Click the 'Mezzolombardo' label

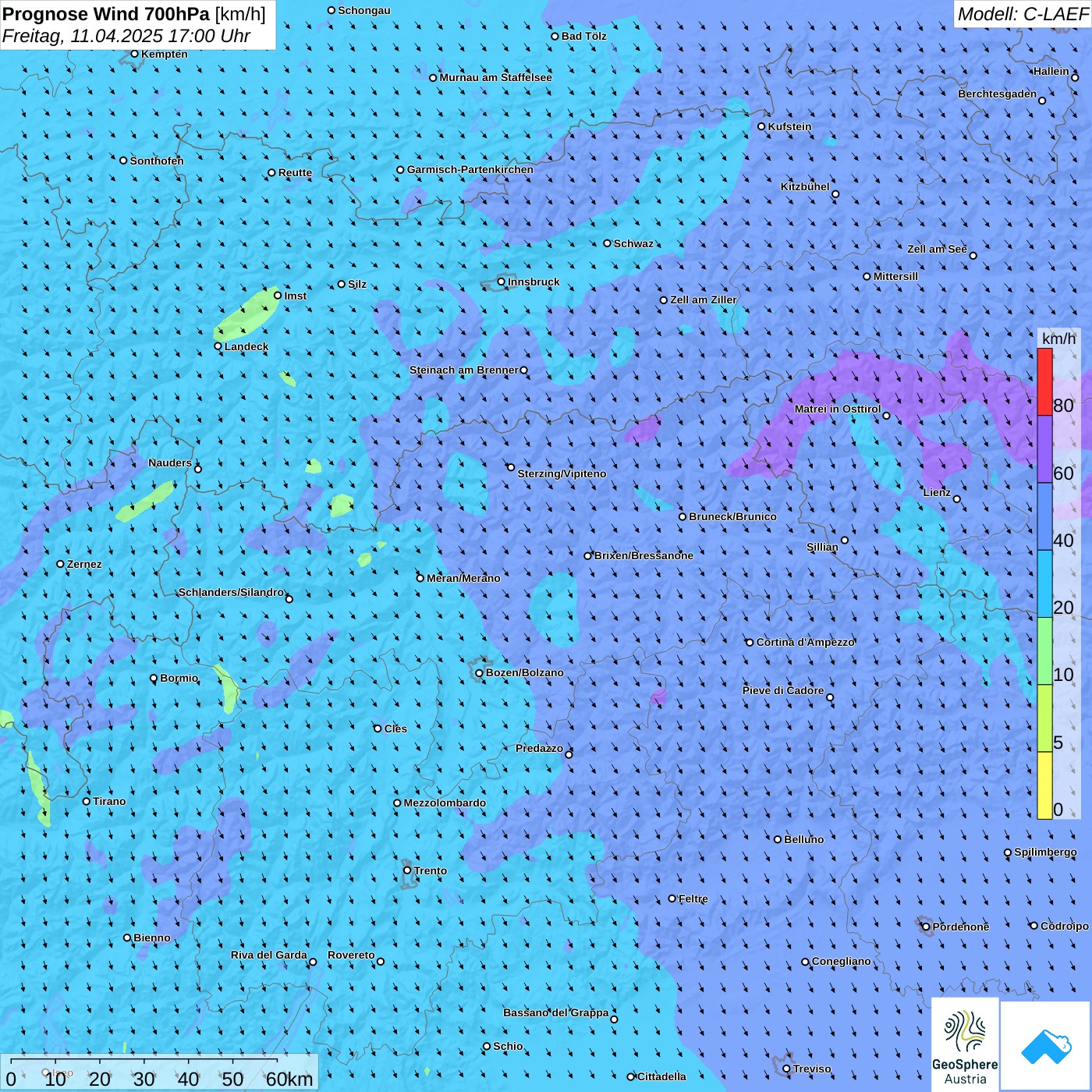(x=445, y=803)
